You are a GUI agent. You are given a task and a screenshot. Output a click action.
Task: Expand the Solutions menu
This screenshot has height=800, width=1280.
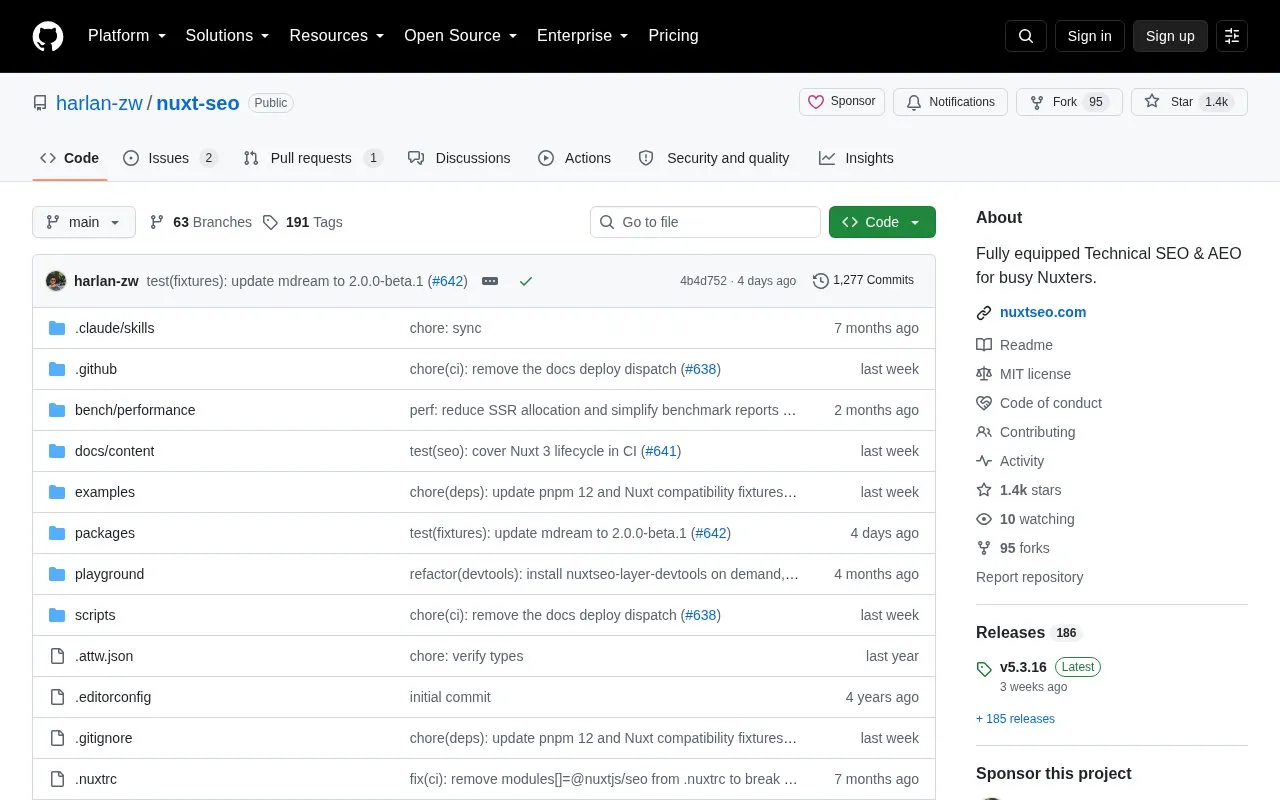tap(227, 36)
